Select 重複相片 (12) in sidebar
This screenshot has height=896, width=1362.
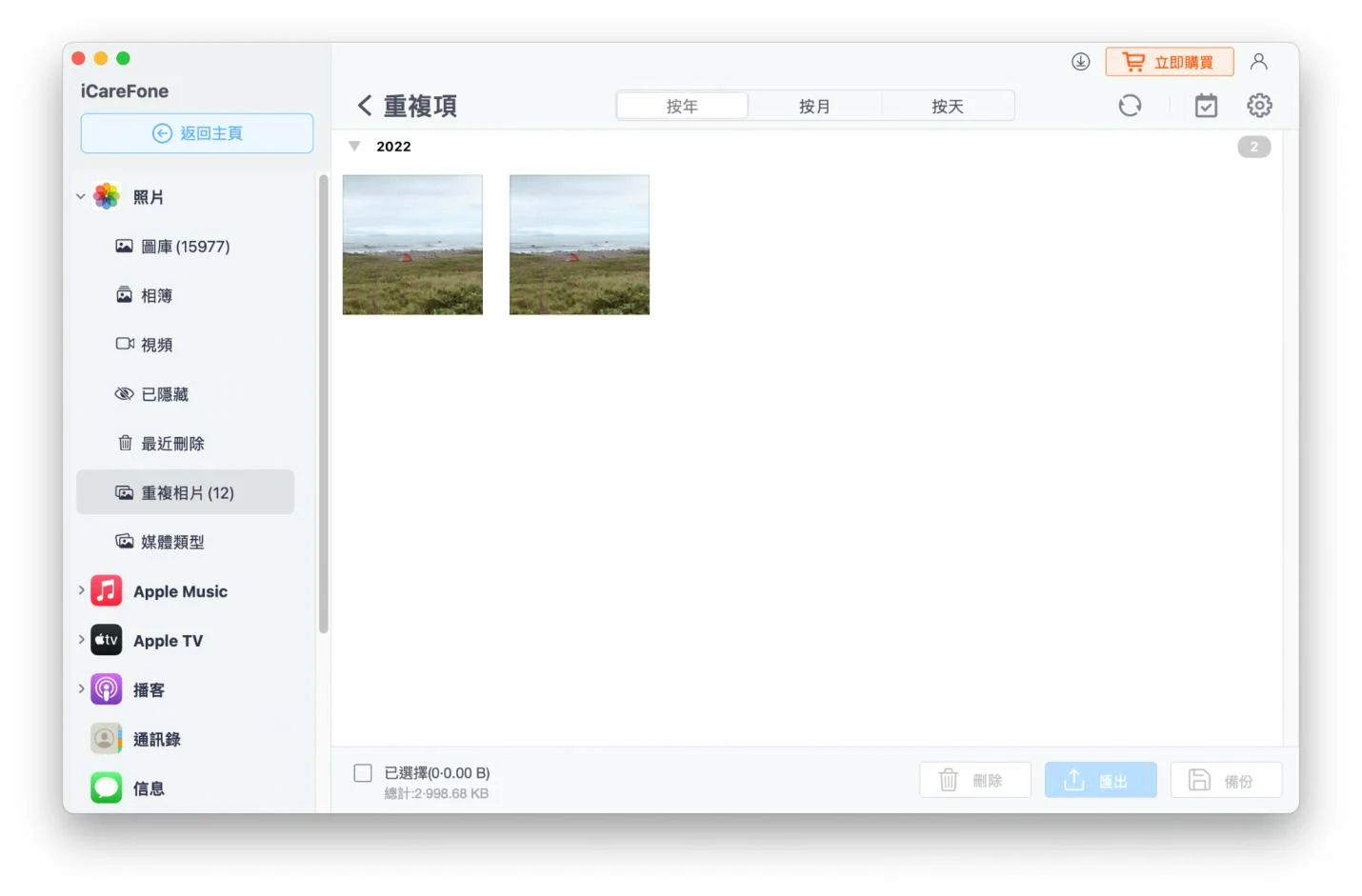pos(185,492)
